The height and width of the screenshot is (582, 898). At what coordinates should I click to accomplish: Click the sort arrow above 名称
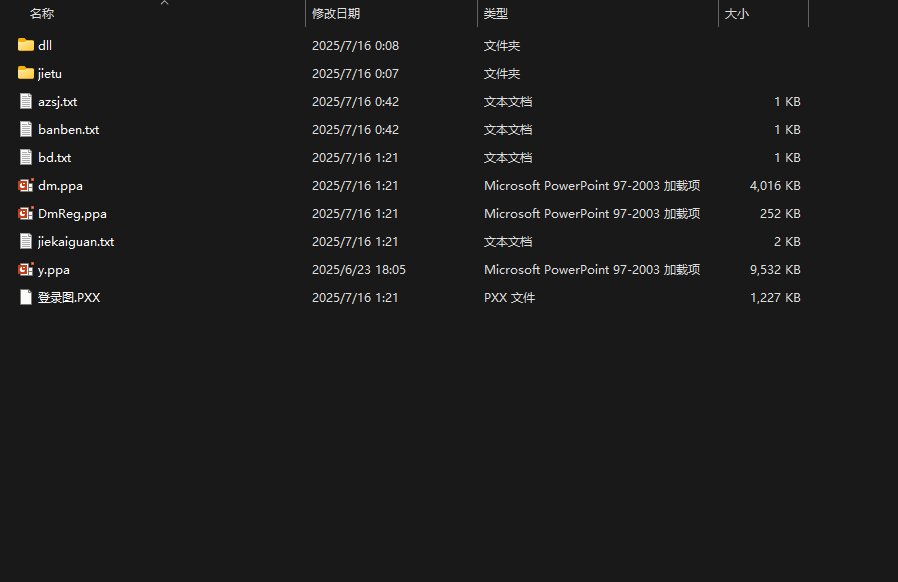[x=164, y=3]
